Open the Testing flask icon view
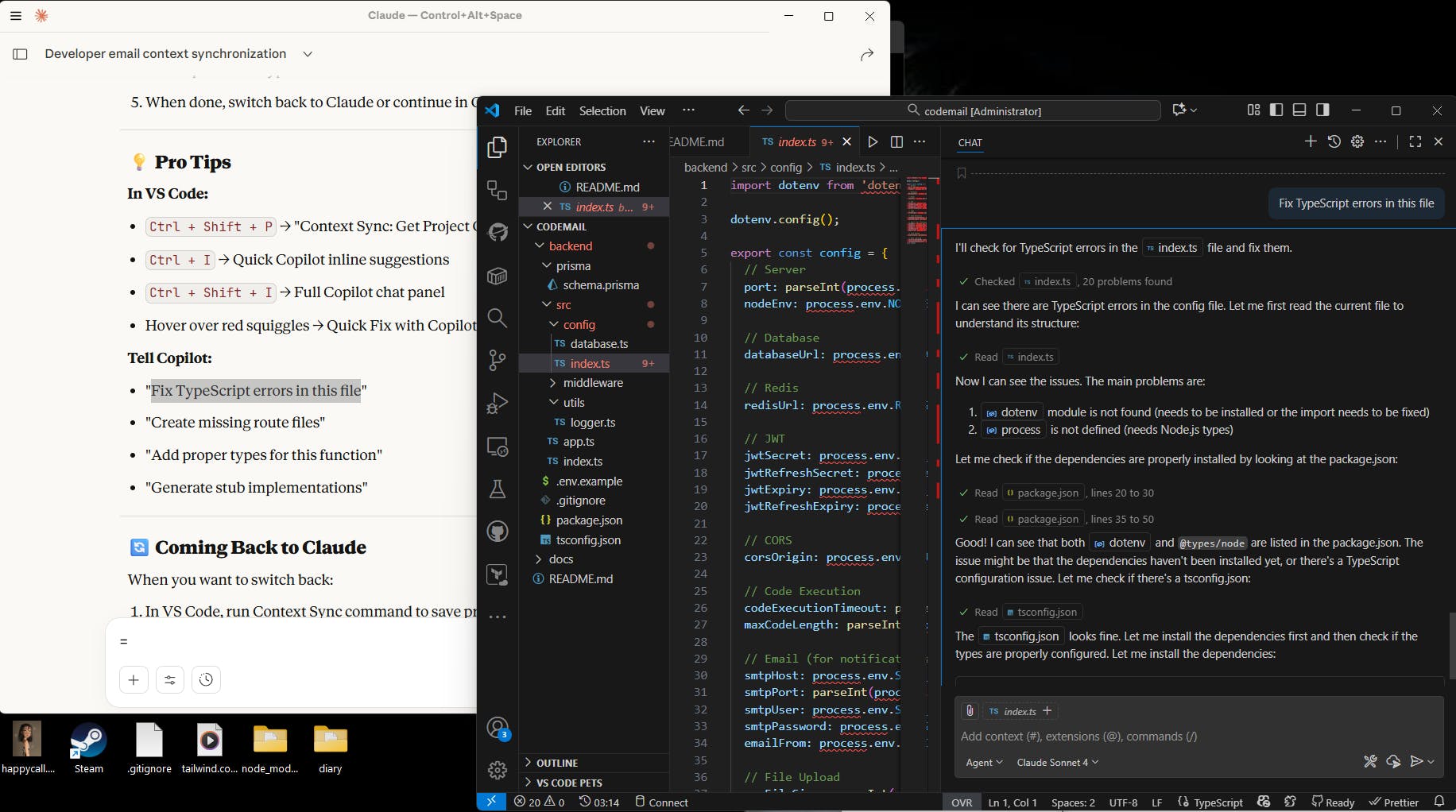1456x812 pixels. pyautogui.click(x=498, y=489)
